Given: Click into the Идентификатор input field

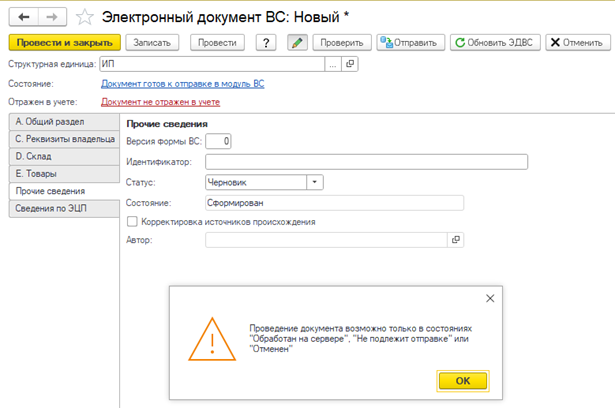Looking at the screenshot, I should click(x=365, y=162).
